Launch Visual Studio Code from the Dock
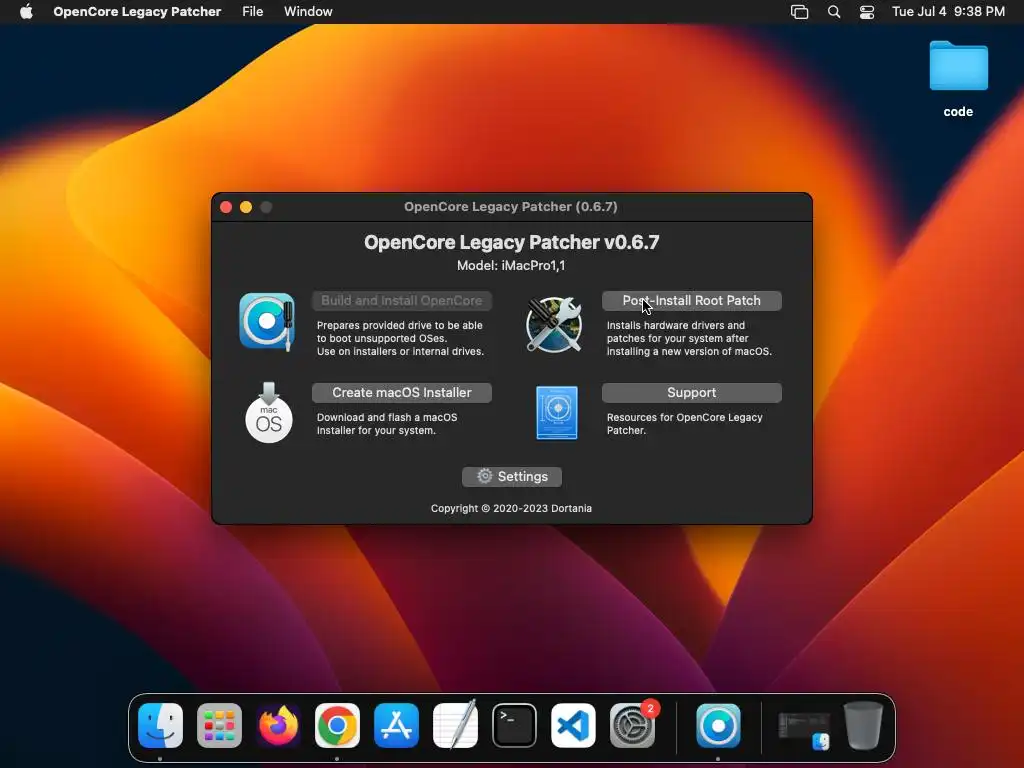The width and height of the screenshot is (1024, 768). 573,726
